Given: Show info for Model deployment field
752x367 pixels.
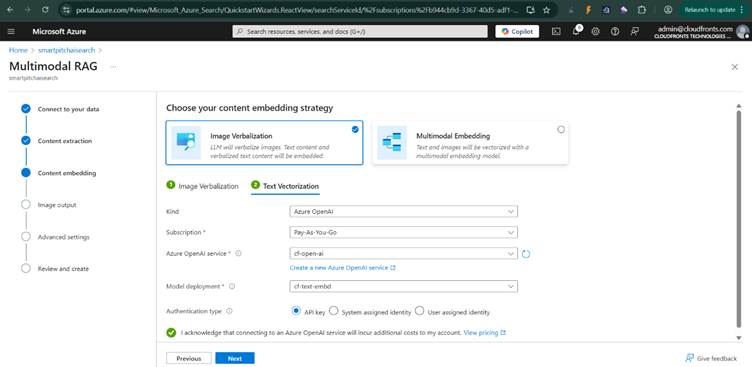Looking at the screenshot, I should [232, 286].
